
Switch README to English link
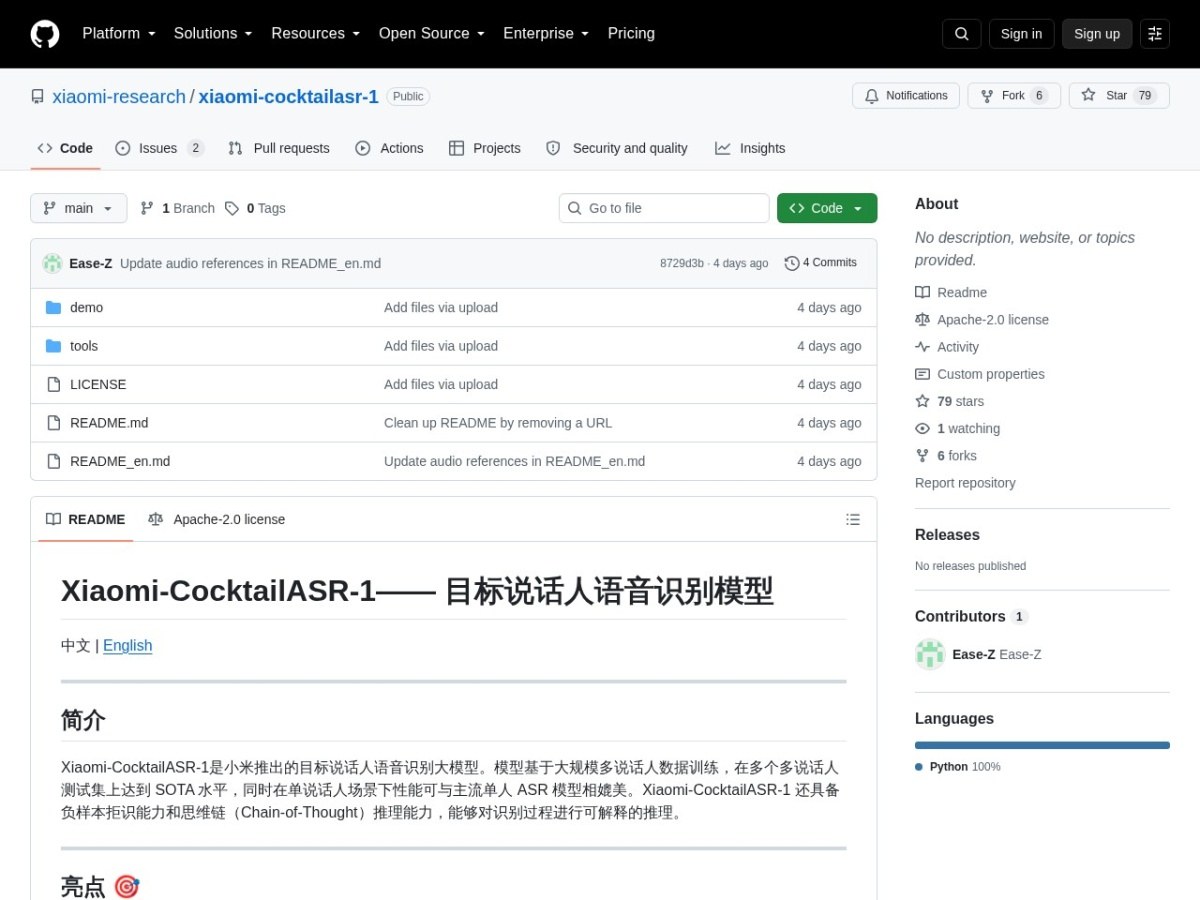128,645
